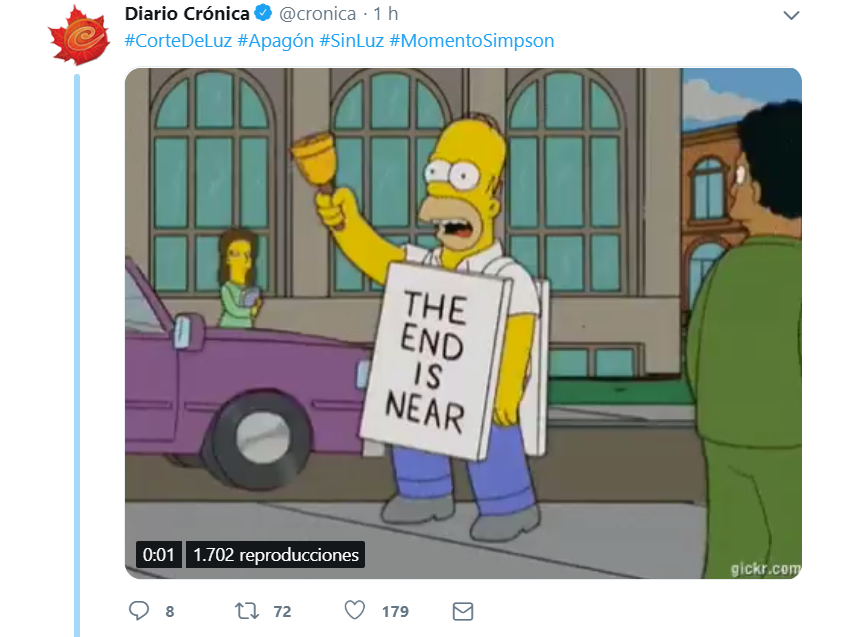Open the #MomentoSimpson hashtag
The image size is (853, 637).
472,41
